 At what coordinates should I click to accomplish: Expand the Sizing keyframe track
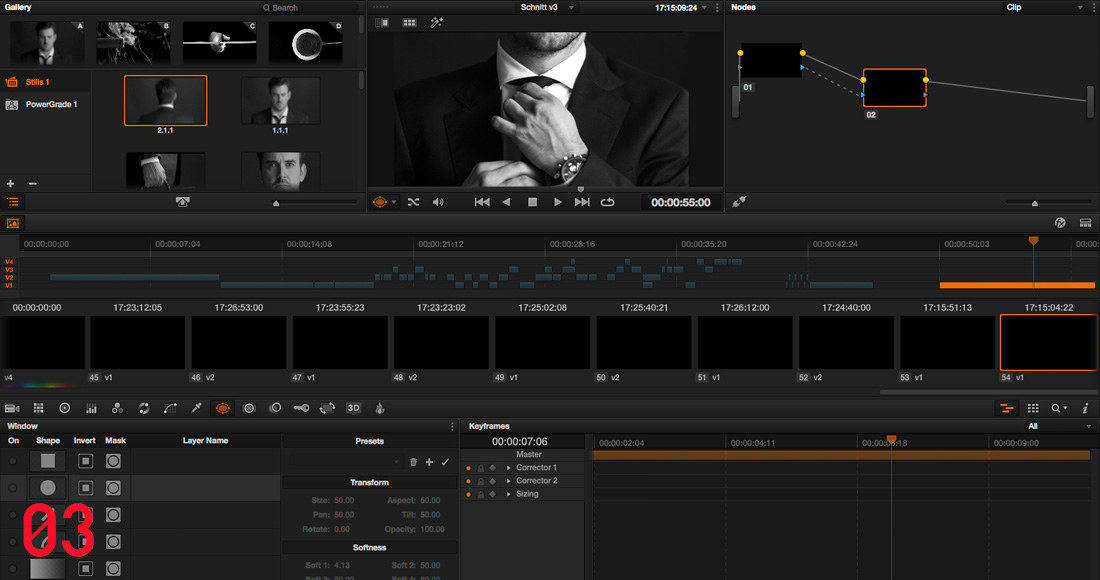click(509, 494)
